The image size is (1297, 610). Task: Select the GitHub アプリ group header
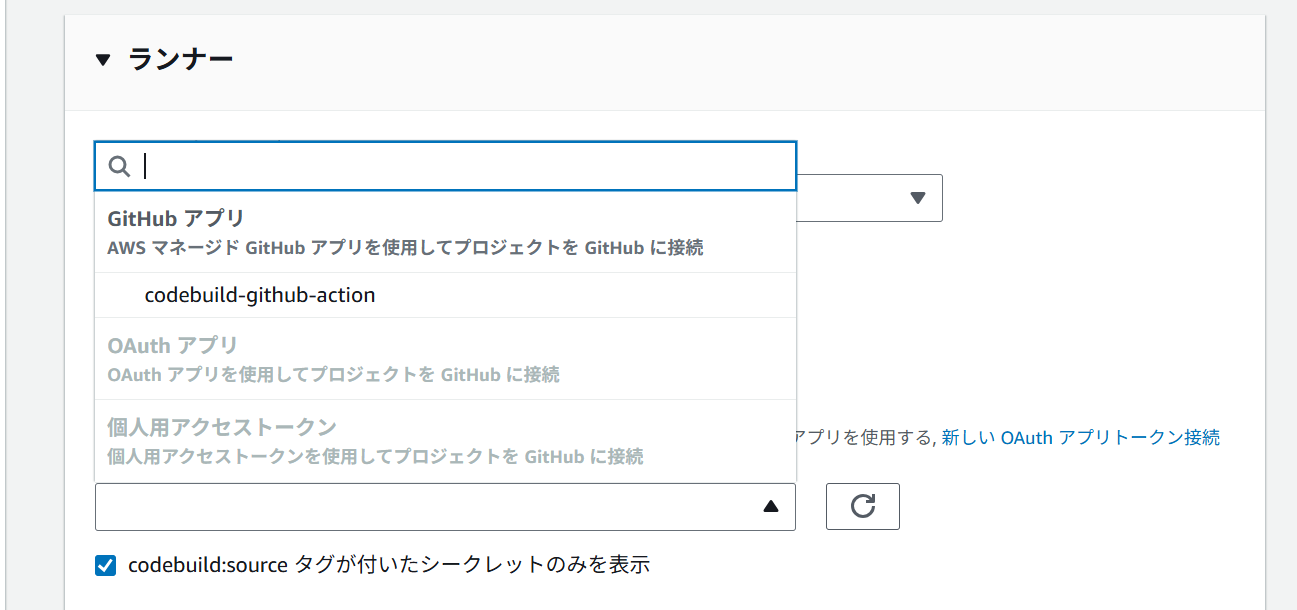click(176, 218)
